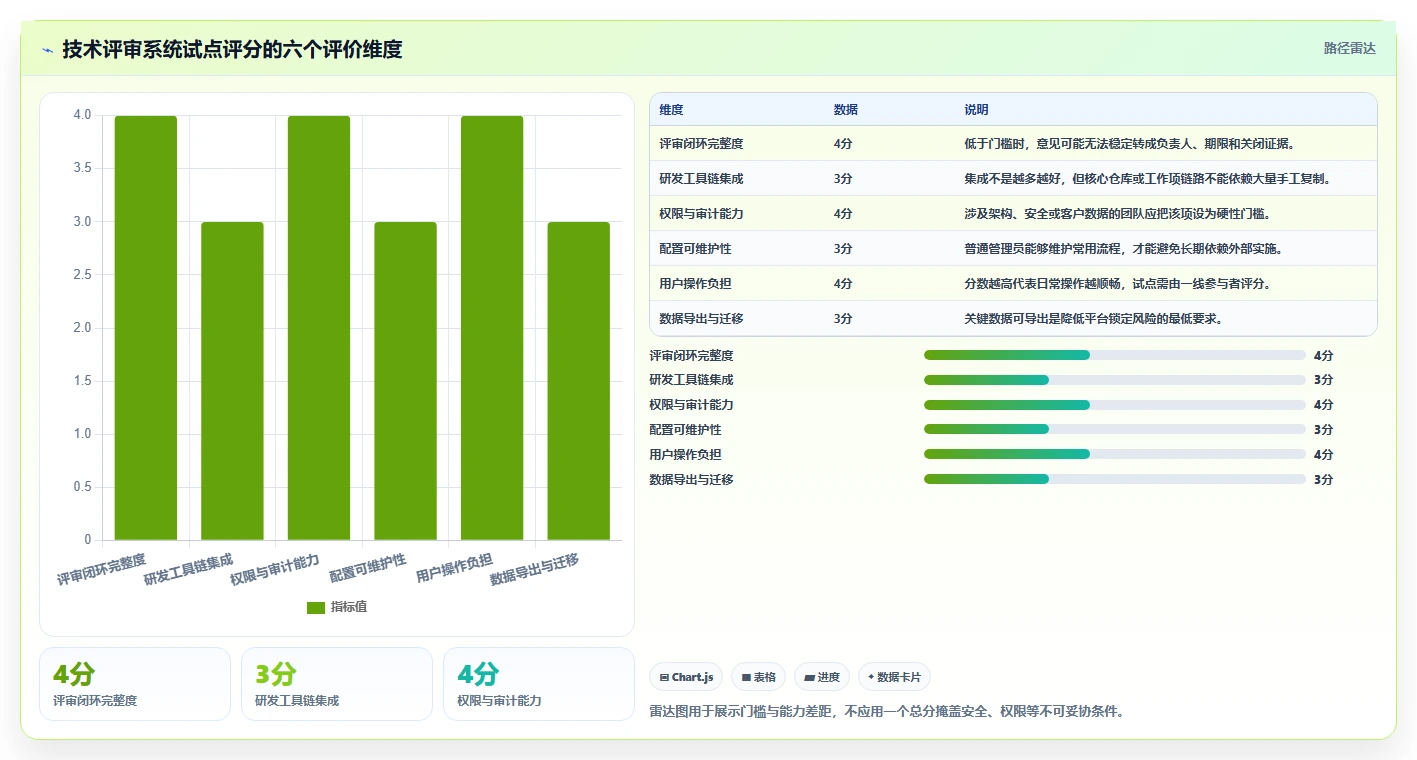The height and width of the screenshot is (760, 1417).
Task: Select the Chart.js tag chip
Action: click(x=686, y=677)
